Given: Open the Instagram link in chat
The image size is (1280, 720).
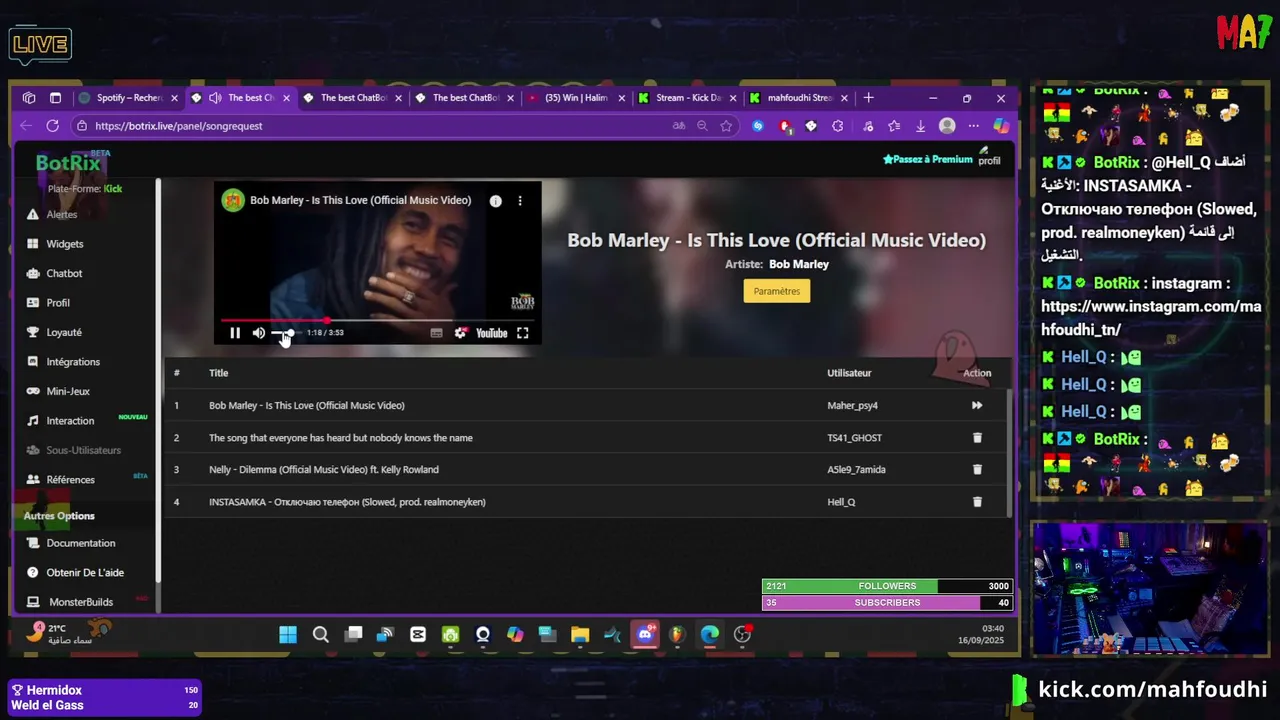Looking at the screenshot, I should [1151, 318].
